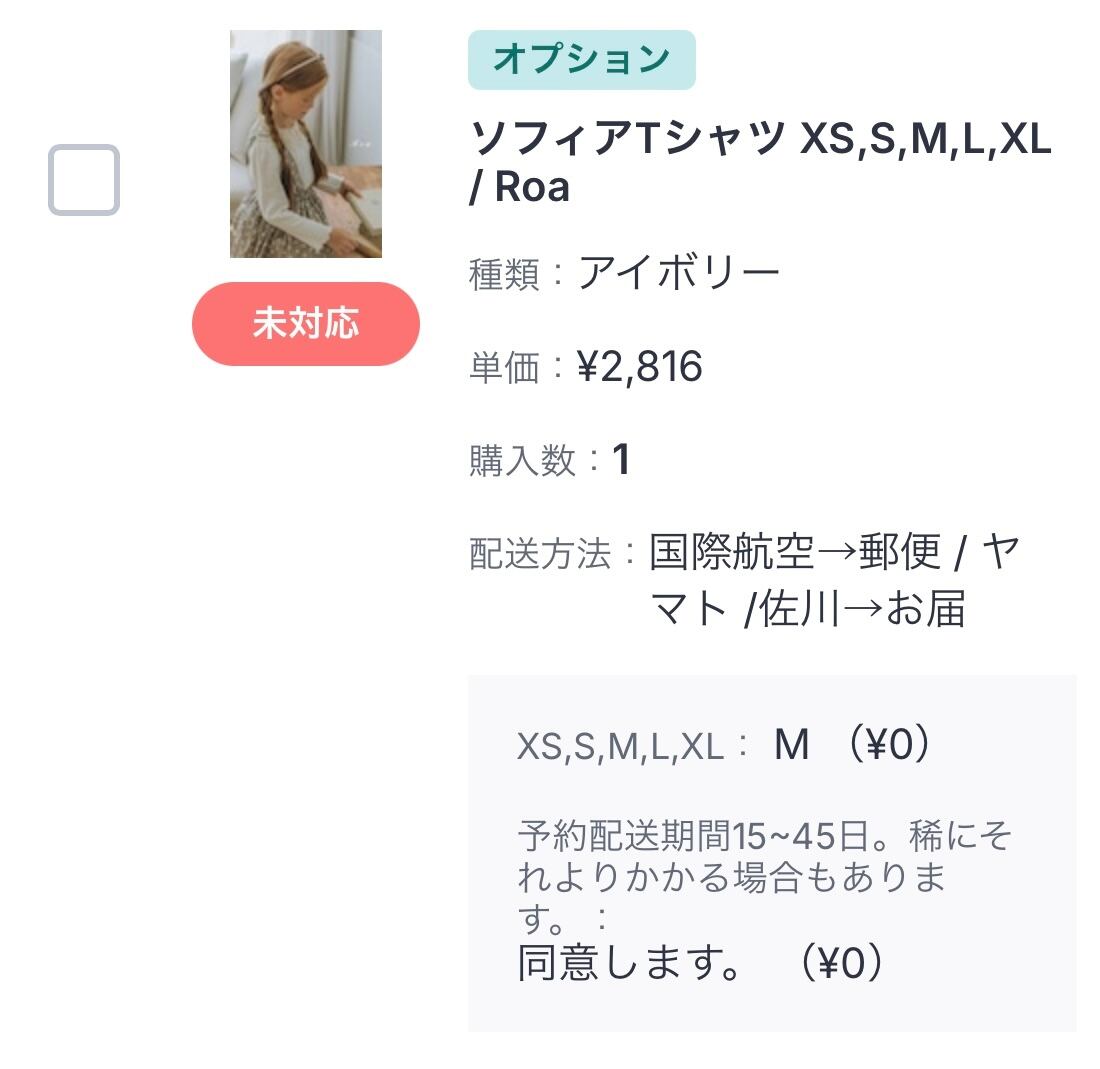This screenshot has height=1069, width=1100.
Task: Select the chosen size M （¥0）
Action: point(851,745)
